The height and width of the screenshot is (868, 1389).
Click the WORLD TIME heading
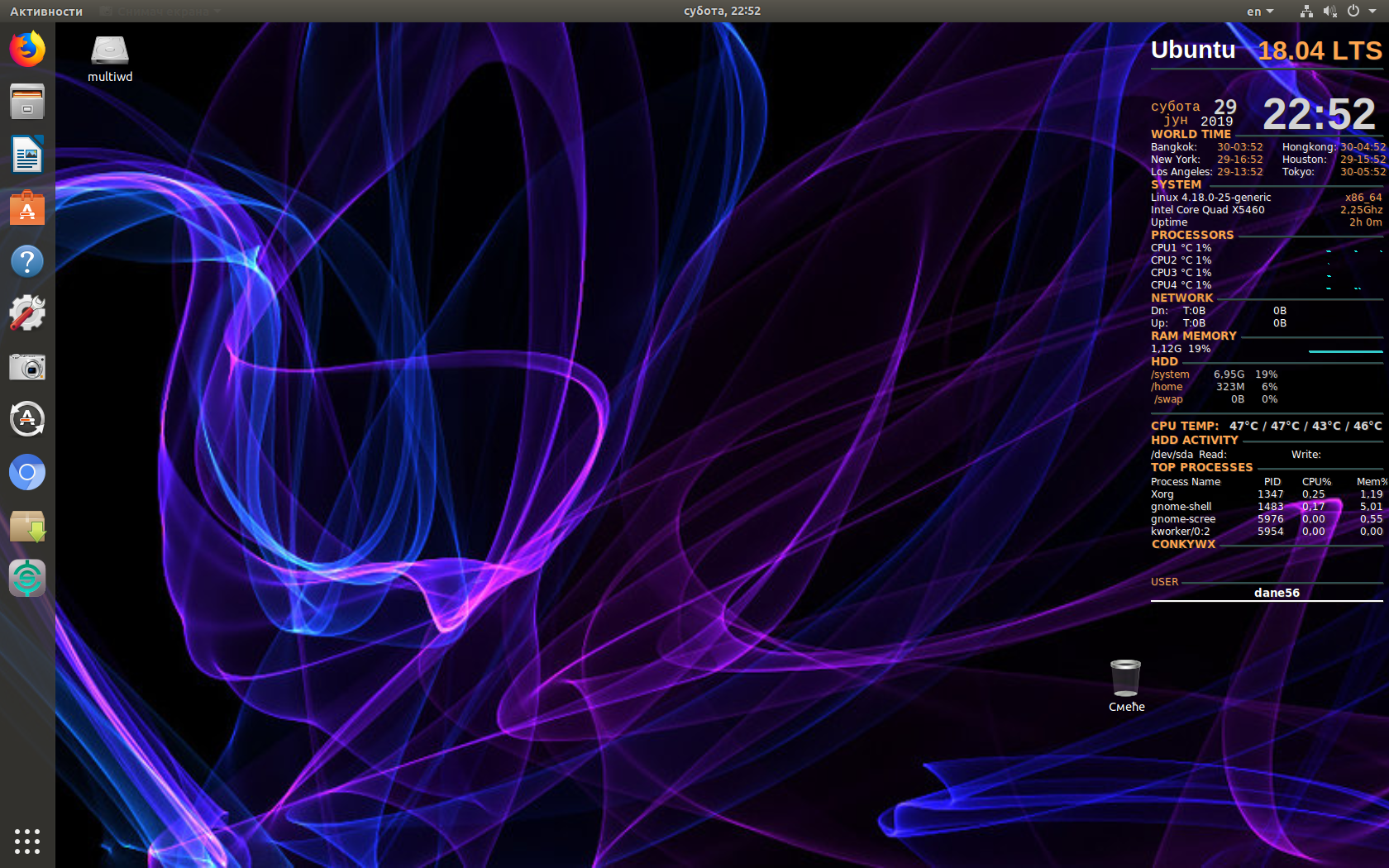click(x=1191, y=134)
